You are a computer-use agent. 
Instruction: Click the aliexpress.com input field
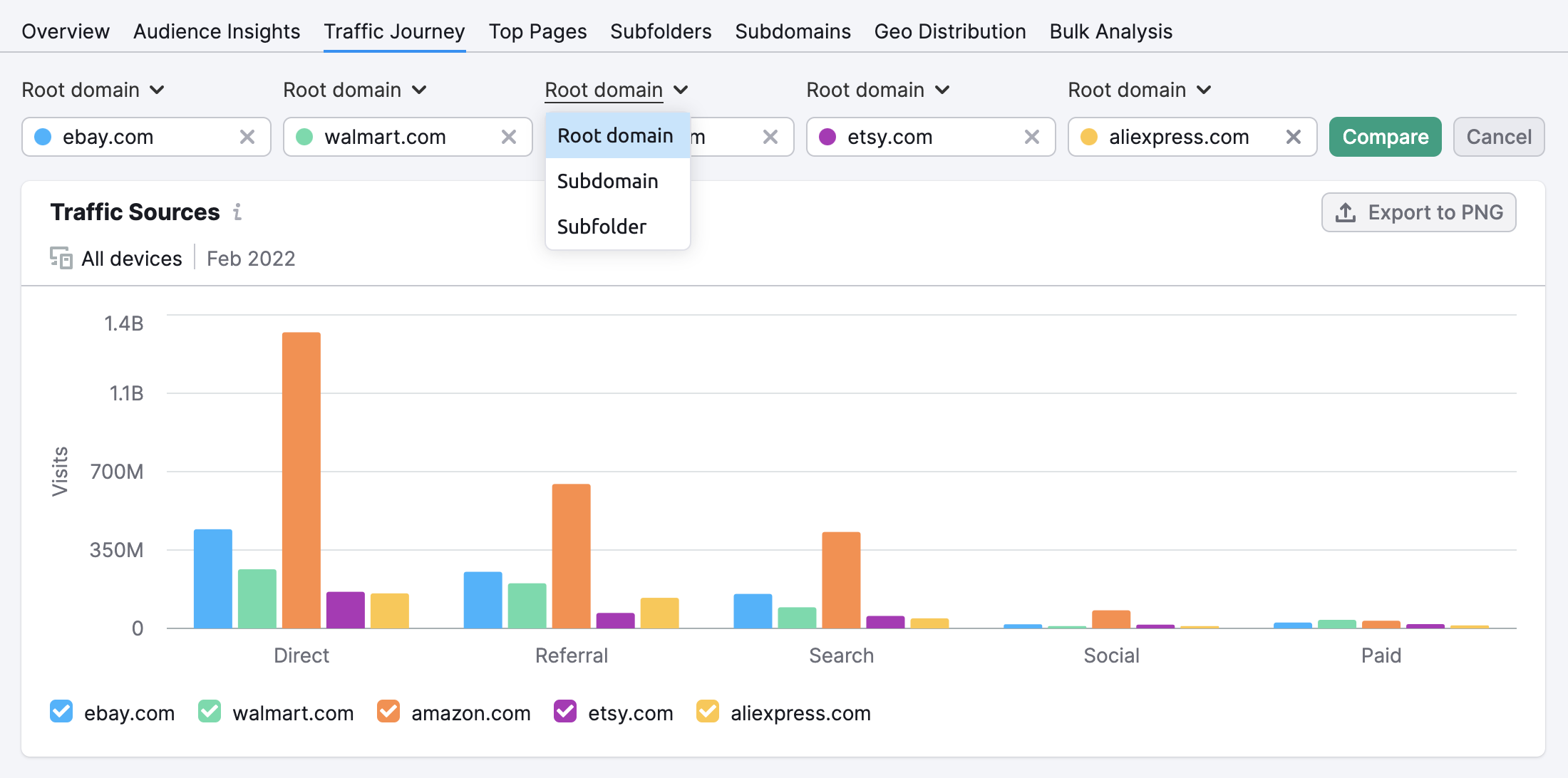tap(1192, 137)
